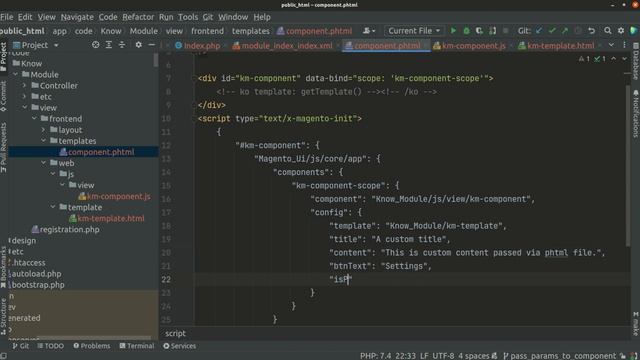Open the Services tool window

180,346
